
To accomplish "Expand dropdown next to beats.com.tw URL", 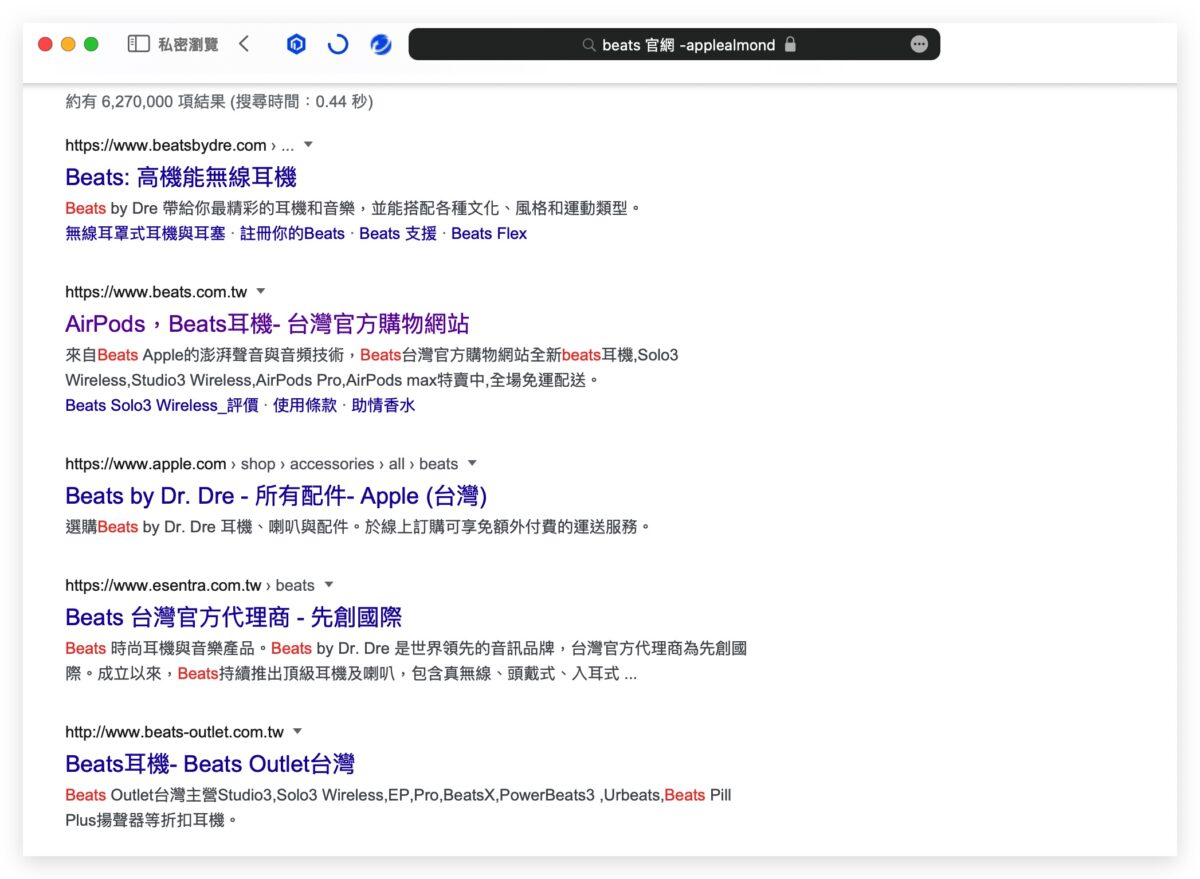I will tap(261, 292).
